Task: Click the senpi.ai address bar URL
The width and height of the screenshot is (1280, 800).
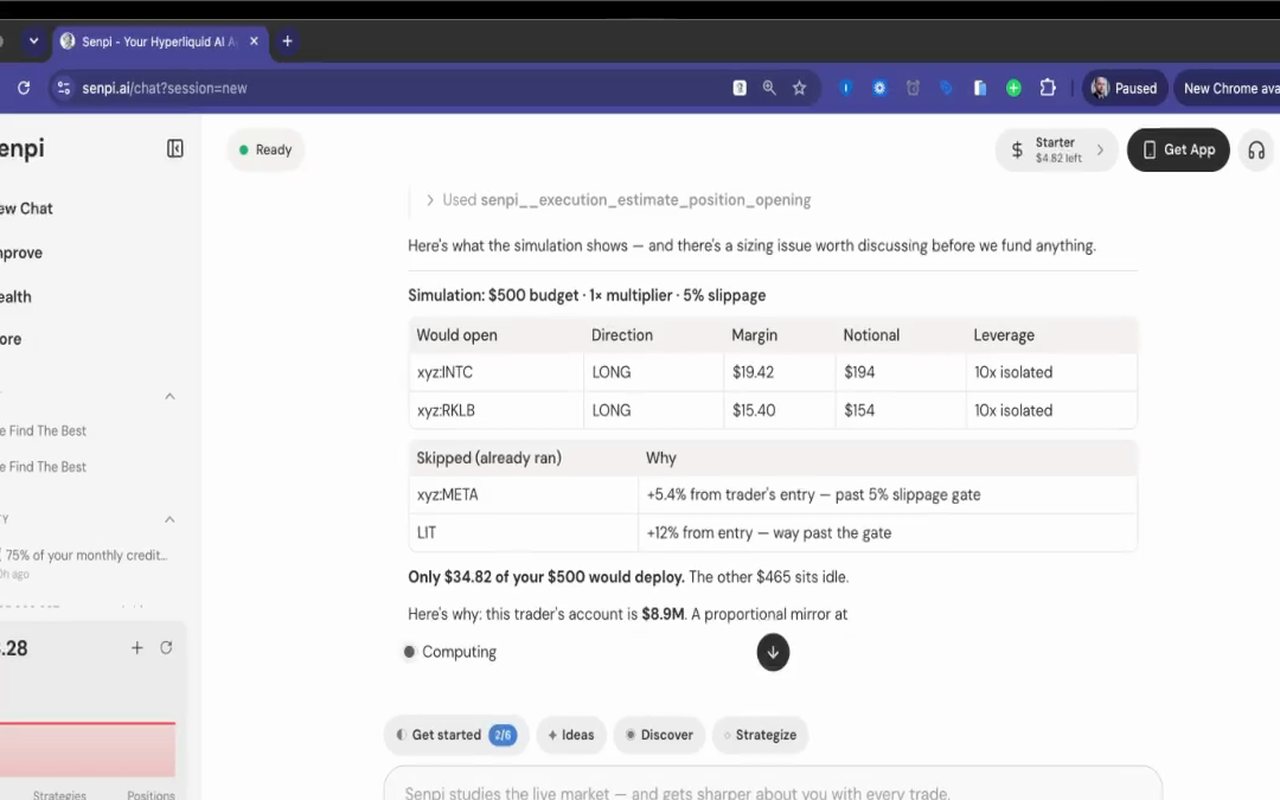Action: (x=164, y=88)
